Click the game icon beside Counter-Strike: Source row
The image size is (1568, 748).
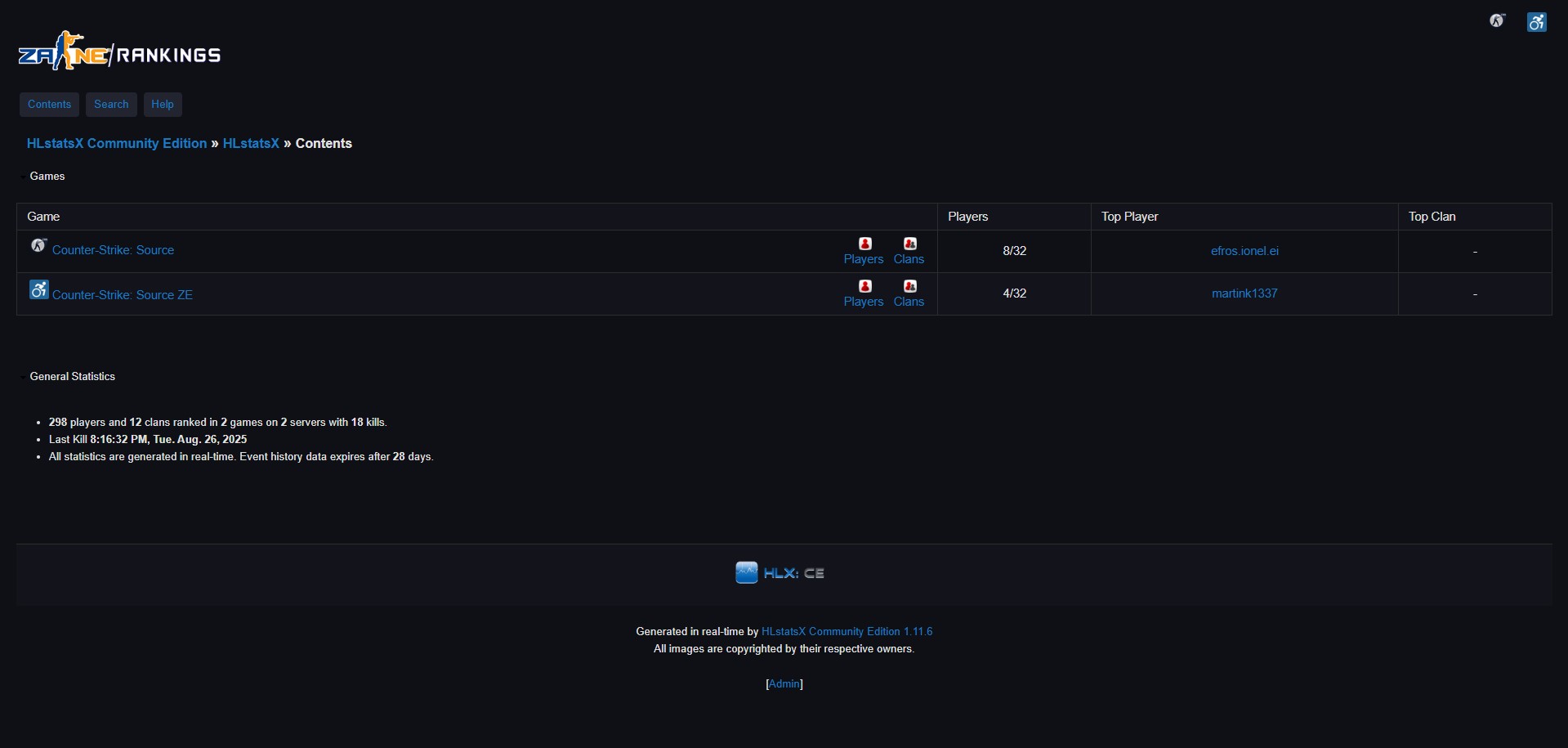[x=38, y=245]
